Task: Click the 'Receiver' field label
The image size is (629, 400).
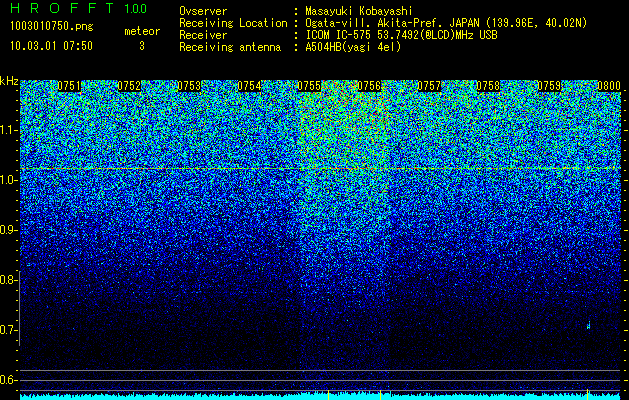Action: 203,35
